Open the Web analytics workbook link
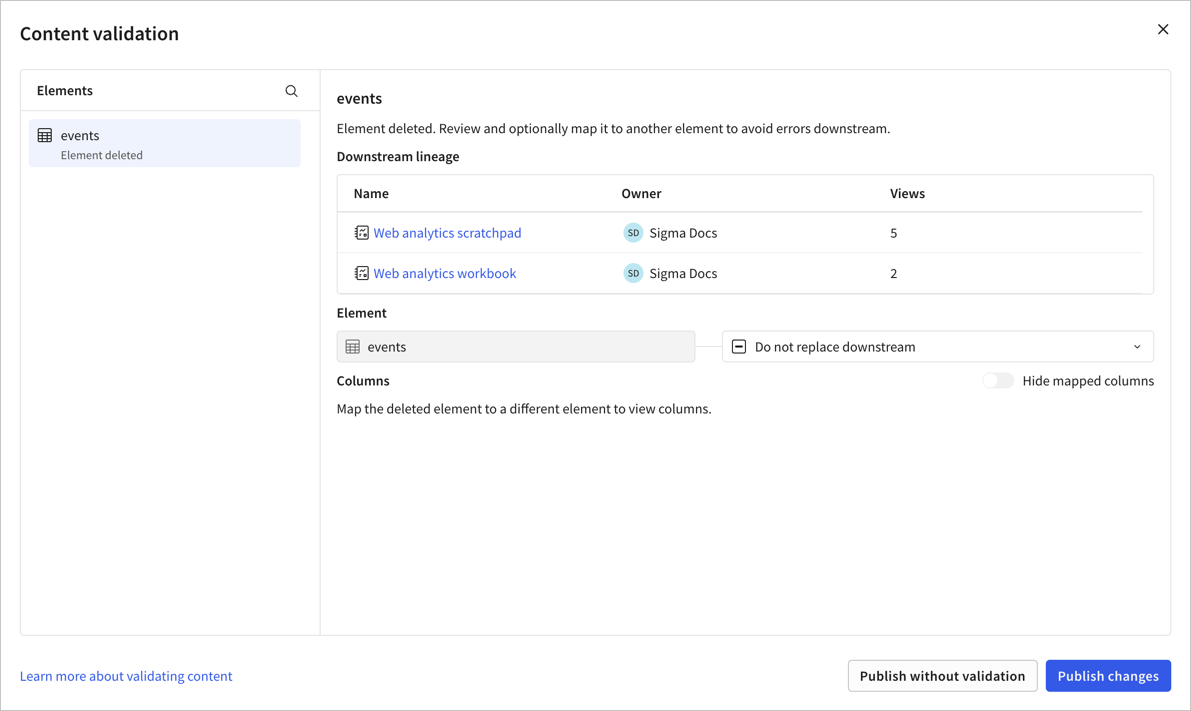The width and height of the screenshot is (1191, 711). point(444,272)
